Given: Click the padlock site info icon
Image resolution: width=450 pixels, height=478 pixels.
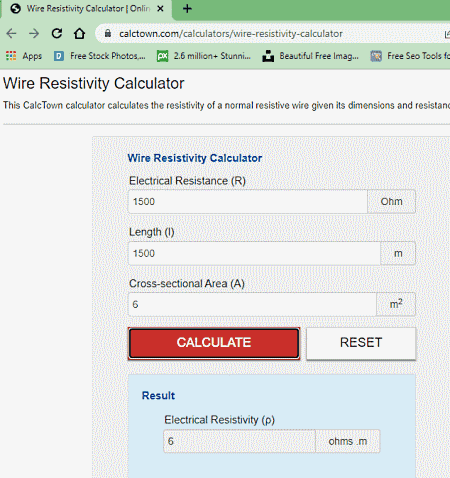Looking at the screenshot, I should point(107,33).
